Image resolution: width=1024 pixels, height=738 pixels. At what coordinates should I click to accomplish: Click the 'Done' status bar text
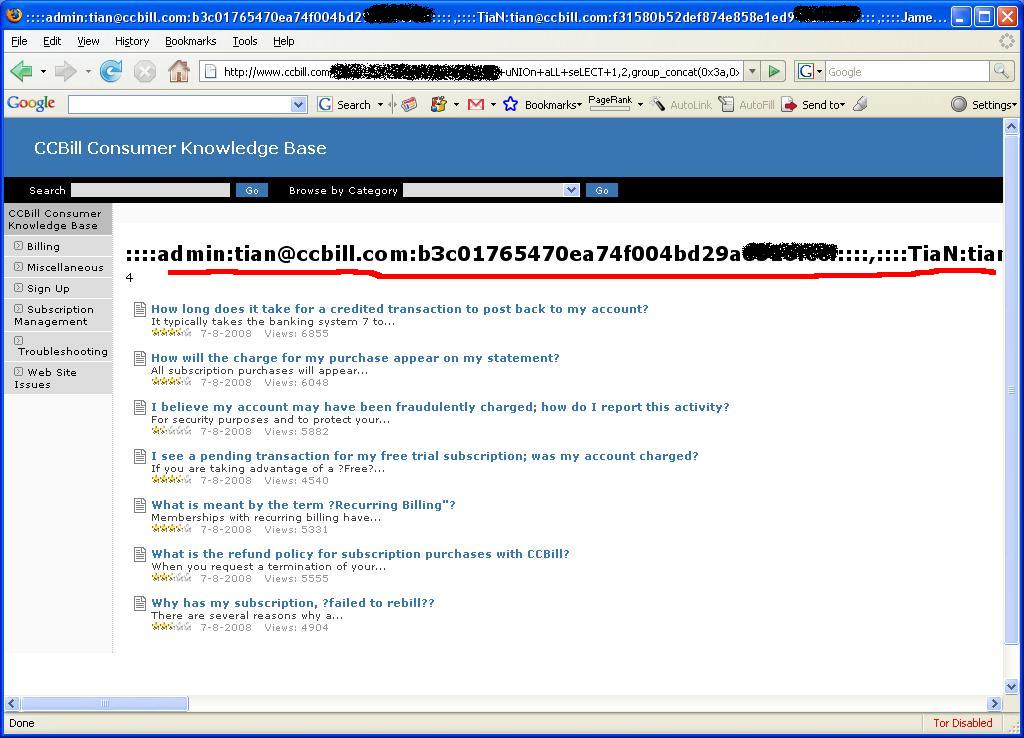click(x=22, y=723)
